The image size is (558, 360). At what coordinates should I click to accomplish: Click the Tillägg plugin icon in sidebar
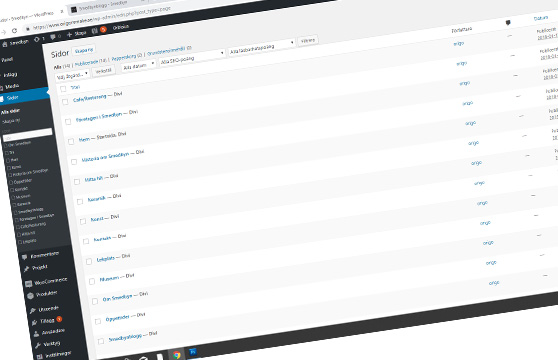[x=34, y=322]
